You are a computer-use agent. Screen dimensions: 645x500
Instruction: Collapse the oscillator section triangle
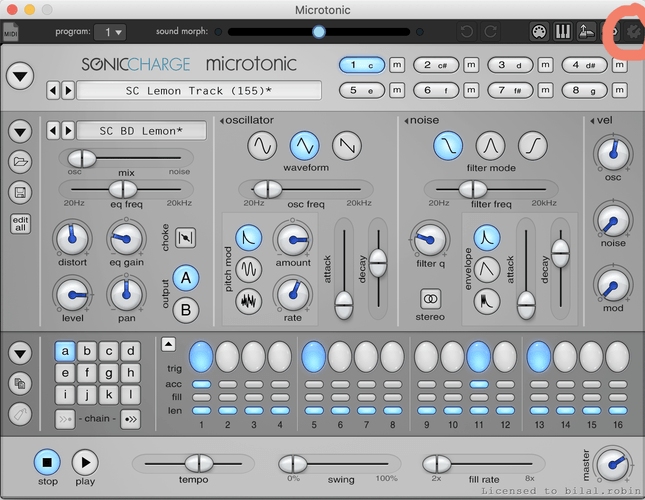[x=222, y=121]
